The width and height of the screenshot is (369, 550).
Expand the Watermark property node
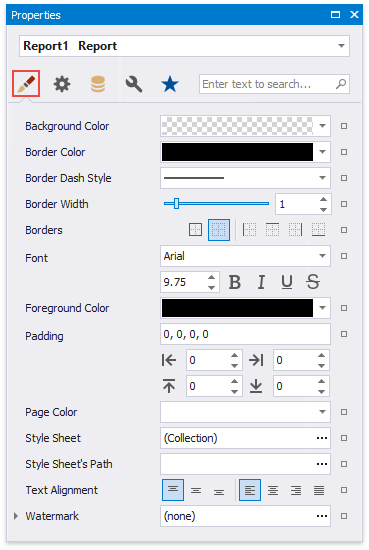tap(15, 516)
